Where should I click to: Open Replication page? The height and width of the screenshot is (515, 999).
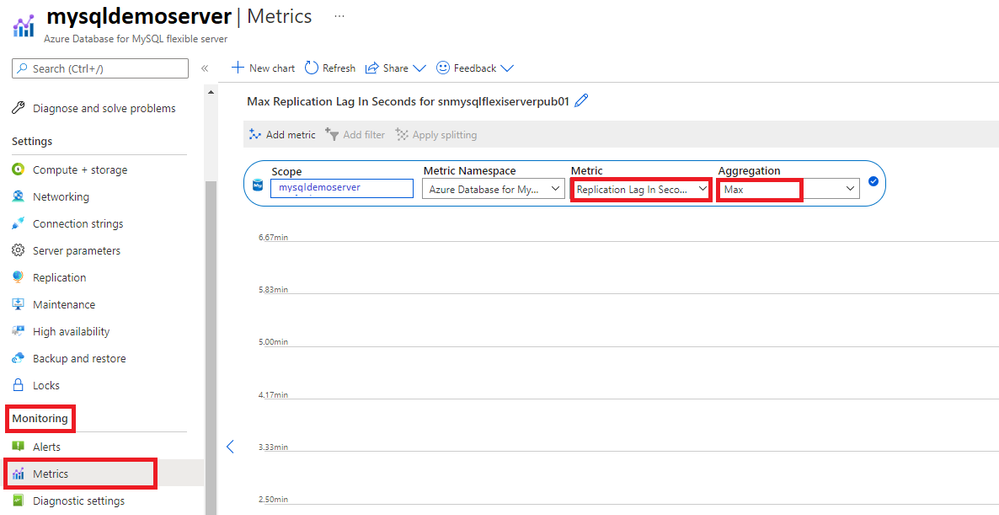pyautogui.click(x=59, y=278)
